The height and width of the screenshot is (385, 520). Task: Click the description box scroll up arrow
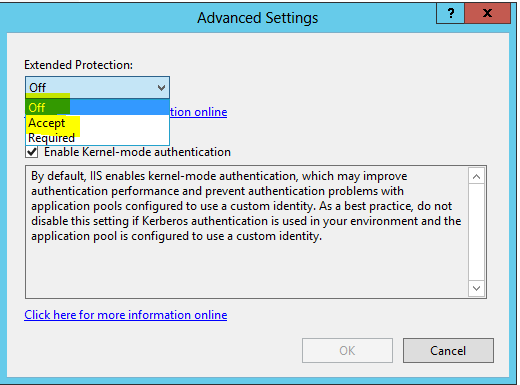[476, 176]
